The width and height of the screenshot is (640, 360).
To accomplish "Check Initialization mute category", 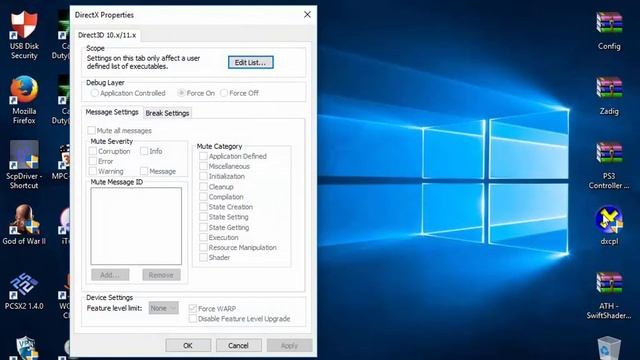I will point(203,176).
